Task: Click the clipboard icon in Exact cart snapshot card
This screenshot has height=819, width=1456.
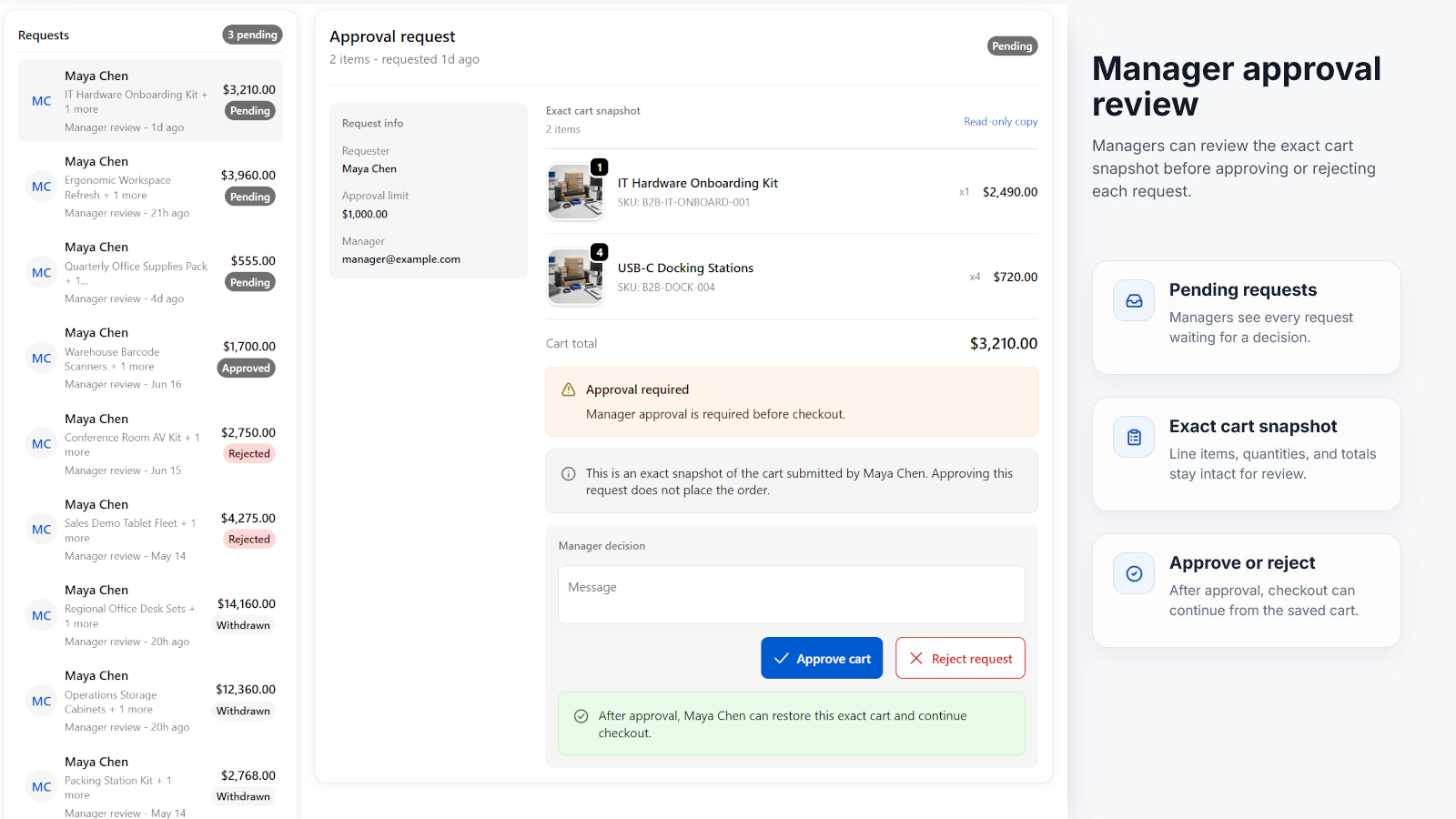Action: point(1134,438)
